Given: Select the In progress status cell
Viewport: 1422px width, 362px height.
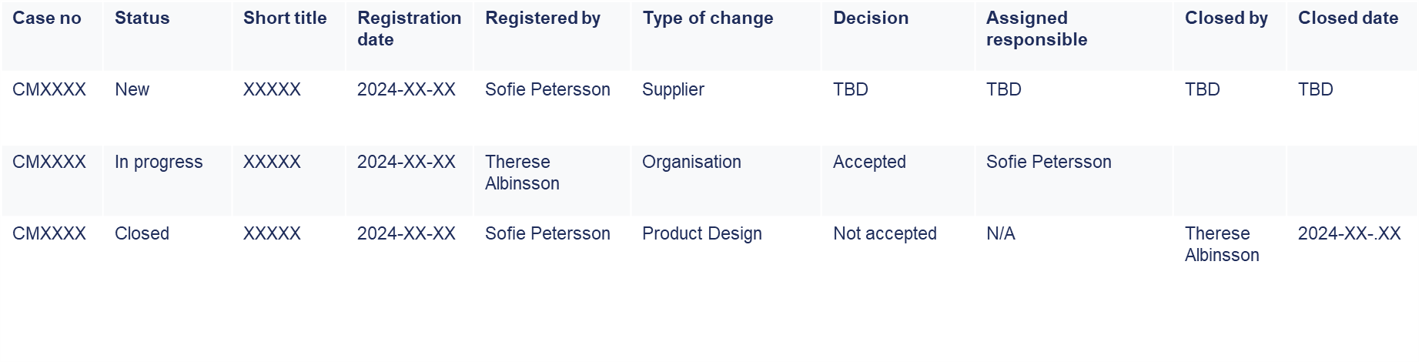Looking at the screenshot, I should click(x=158, y=162).
